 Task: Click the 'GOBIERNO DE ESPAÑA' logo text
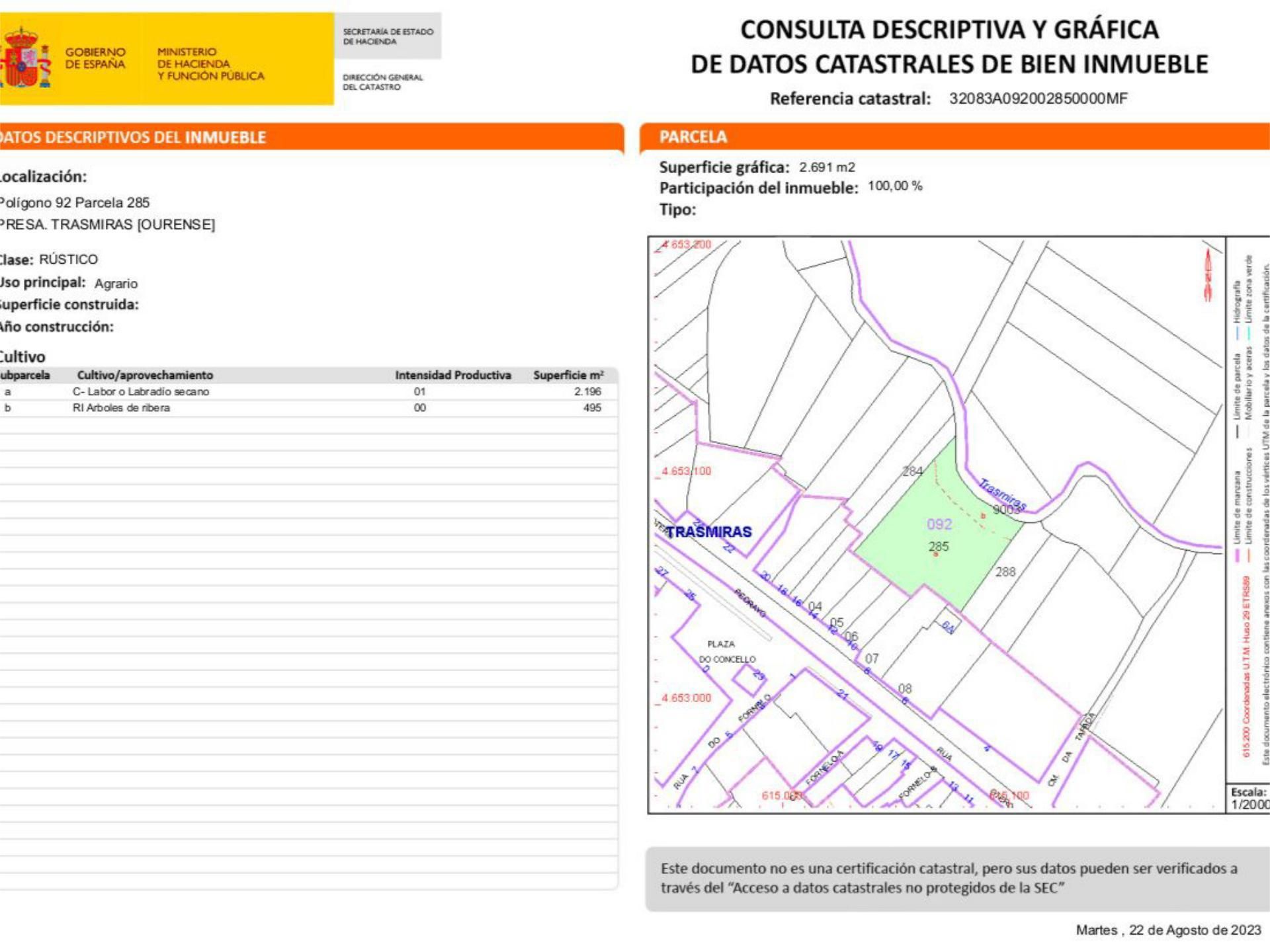tap(95, 58)
